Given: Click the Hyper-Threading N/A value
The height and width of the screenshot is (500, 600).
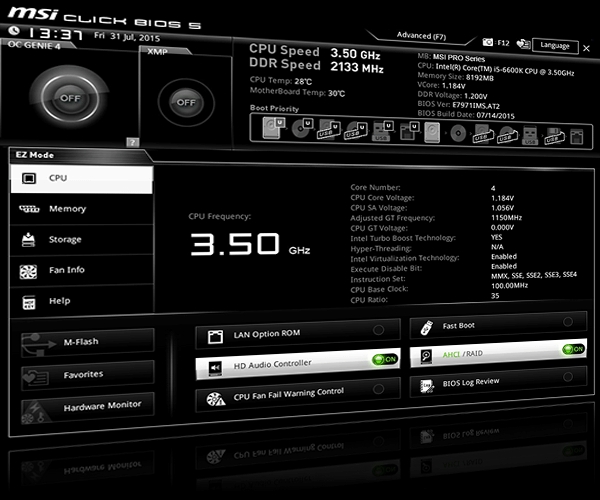Looking at the screenshot, I should pyautogui.click(x=497, y=247).
